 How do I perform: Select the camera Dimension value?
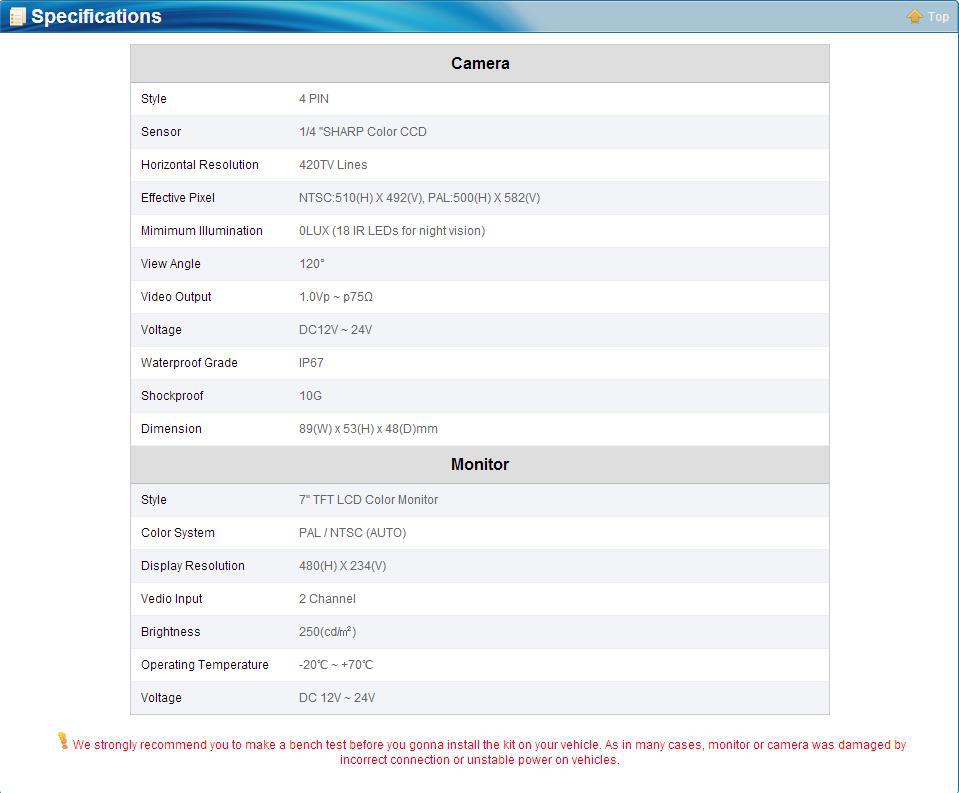coord(368,429)
